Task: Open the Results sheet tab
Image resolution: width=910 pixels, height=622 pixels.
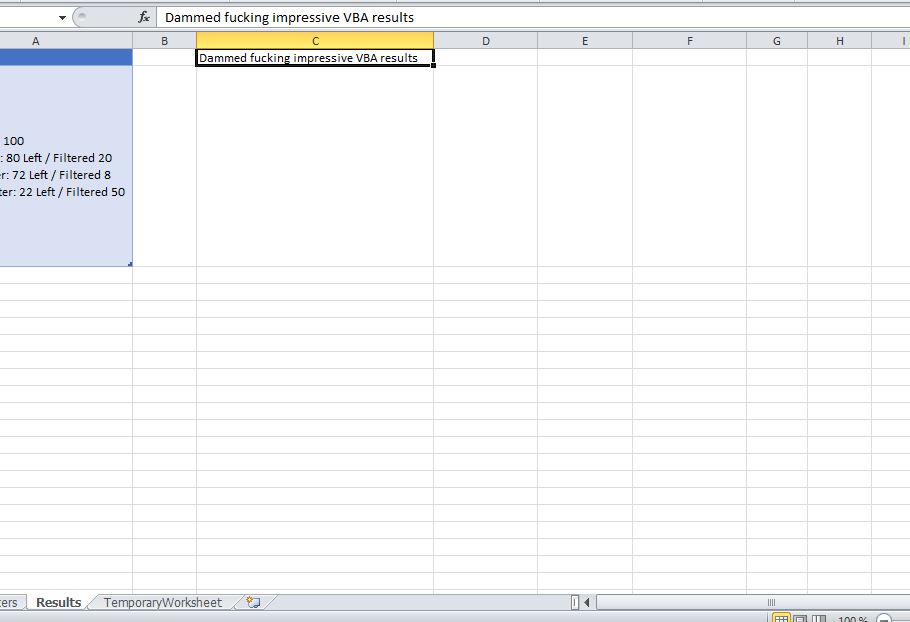Action: pos(59,602)
